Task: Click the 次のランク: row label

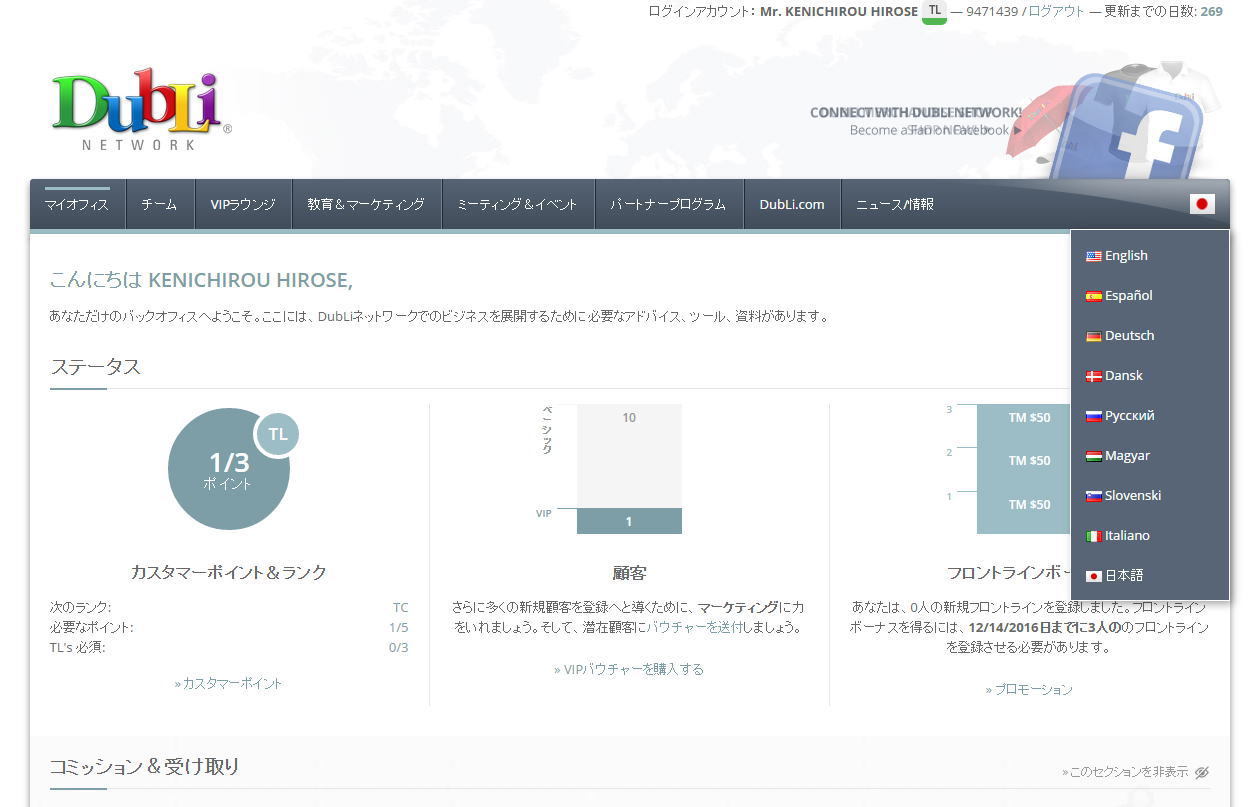Action: pos(81,607)
